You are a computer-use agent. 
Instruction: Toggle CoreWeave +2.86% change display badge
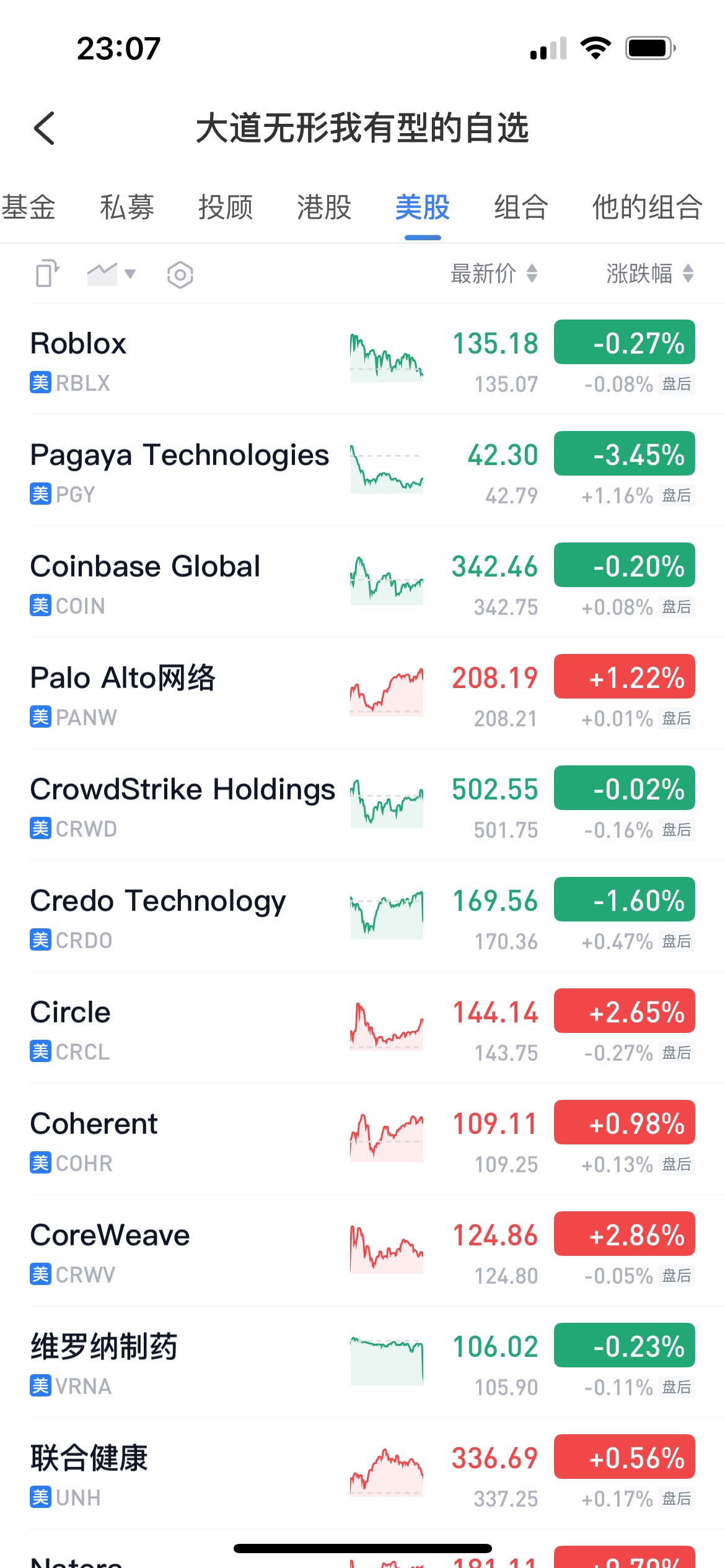[624, 1234]
